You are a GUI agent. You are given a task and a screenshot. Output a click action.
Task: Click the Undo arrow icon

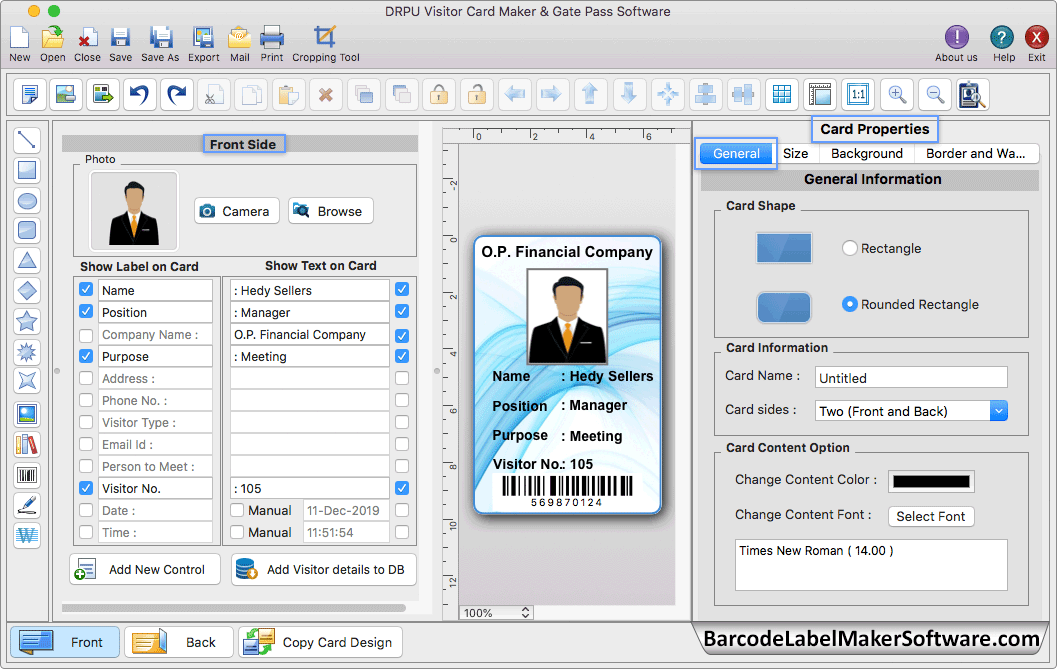point(140,94)
